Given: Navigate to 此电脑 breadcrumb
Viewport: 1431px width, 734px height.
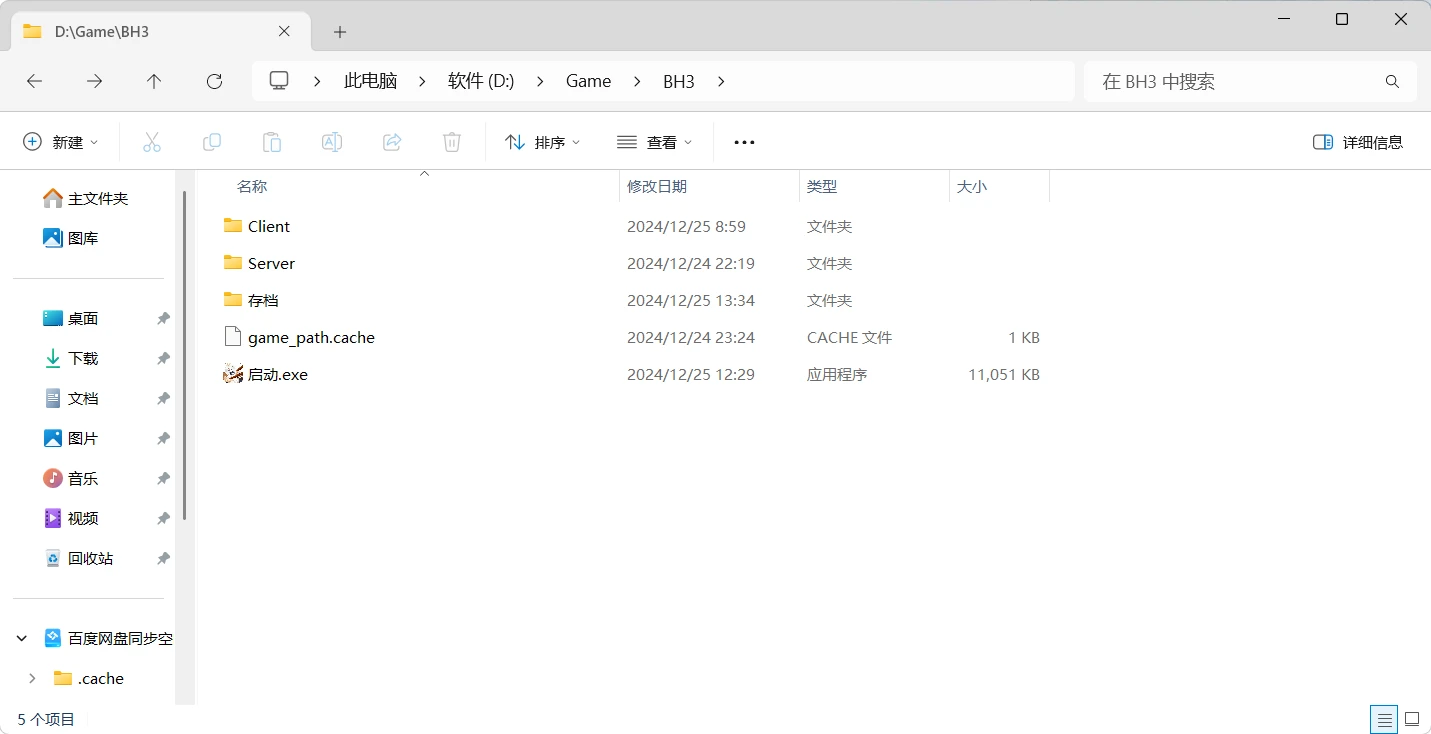Looking at the screenshot, I should pyautogui.click(x=371, y=82).
